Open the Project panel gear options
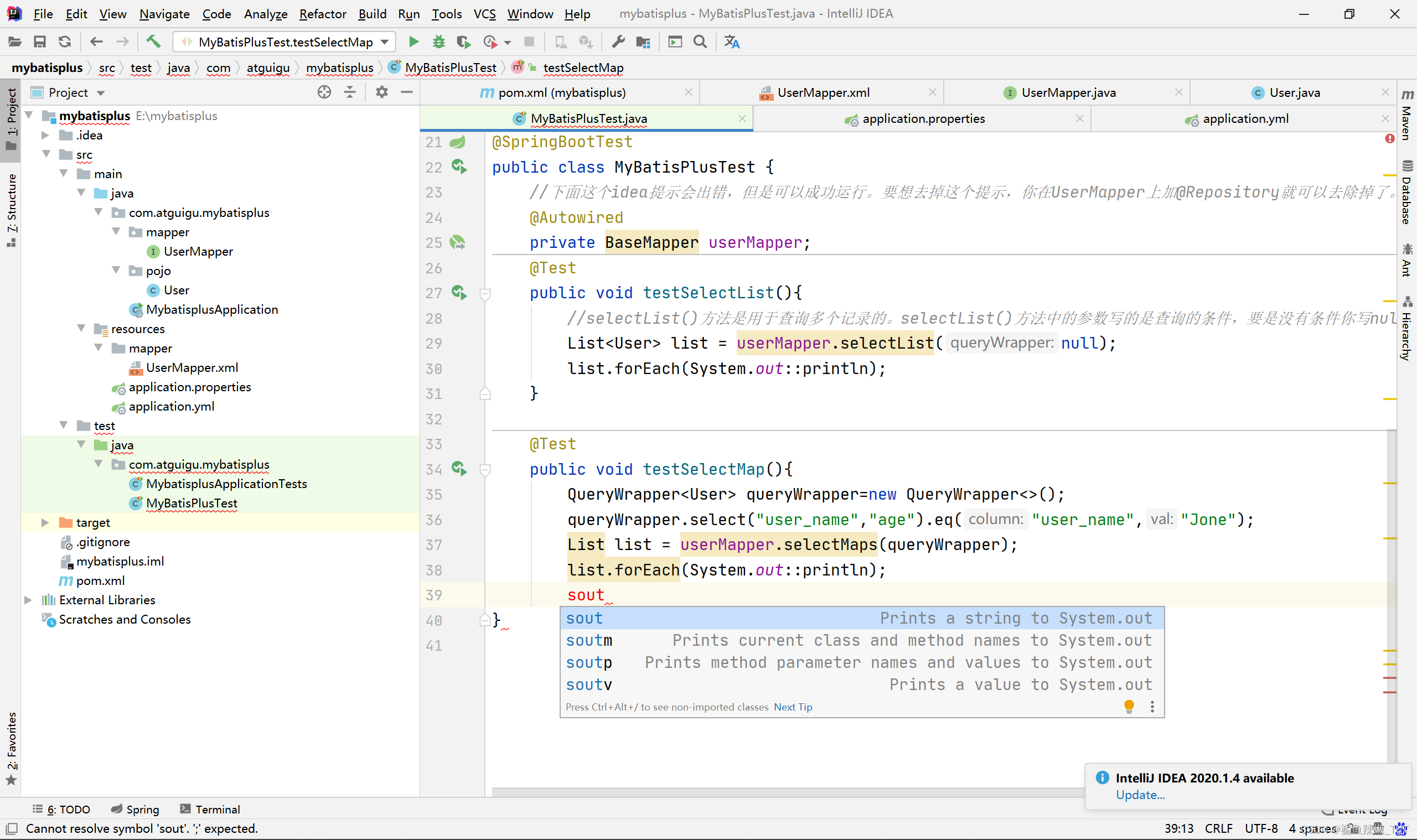Viewport: 1417px width, 840px height. pyautogui.click(x=382, y=92)
